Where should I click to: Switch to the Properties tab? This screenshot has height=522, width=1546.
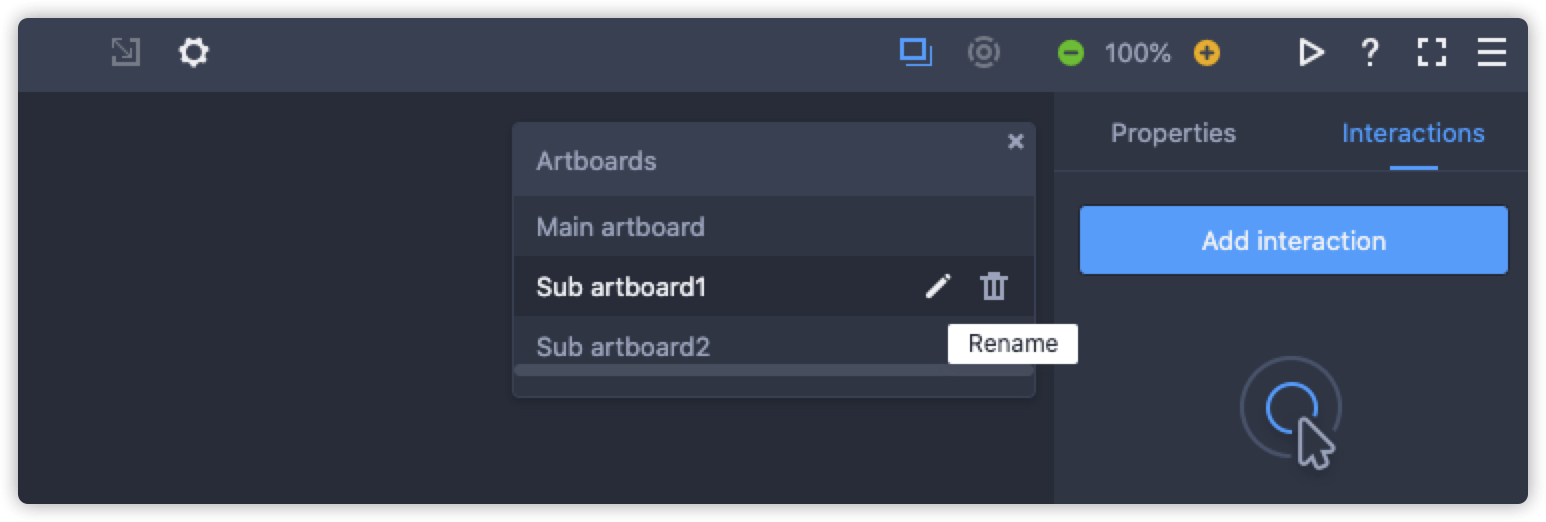pos(1173,133)
